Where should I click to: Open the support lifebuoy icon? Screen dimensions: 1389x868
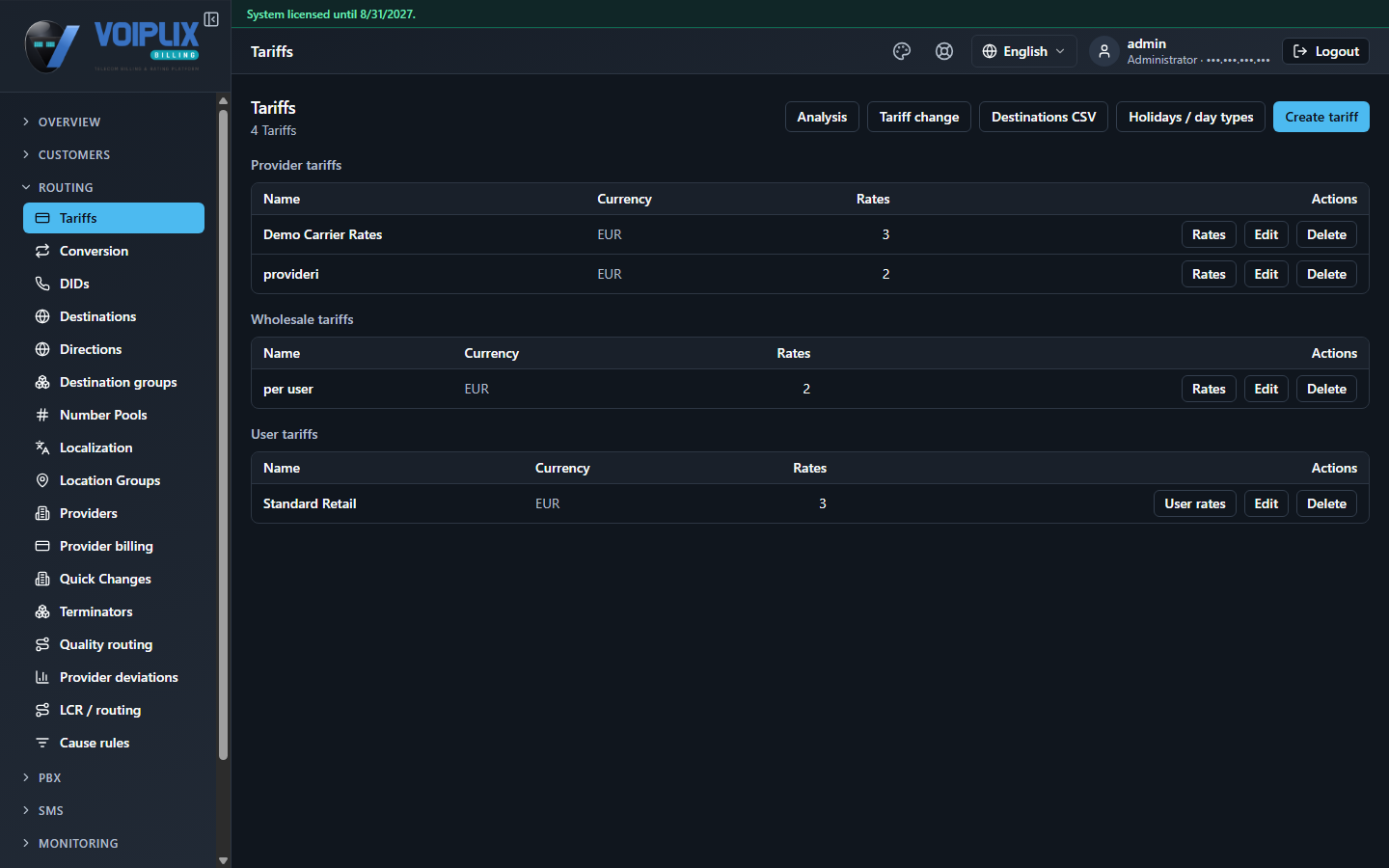click(944, 51)
